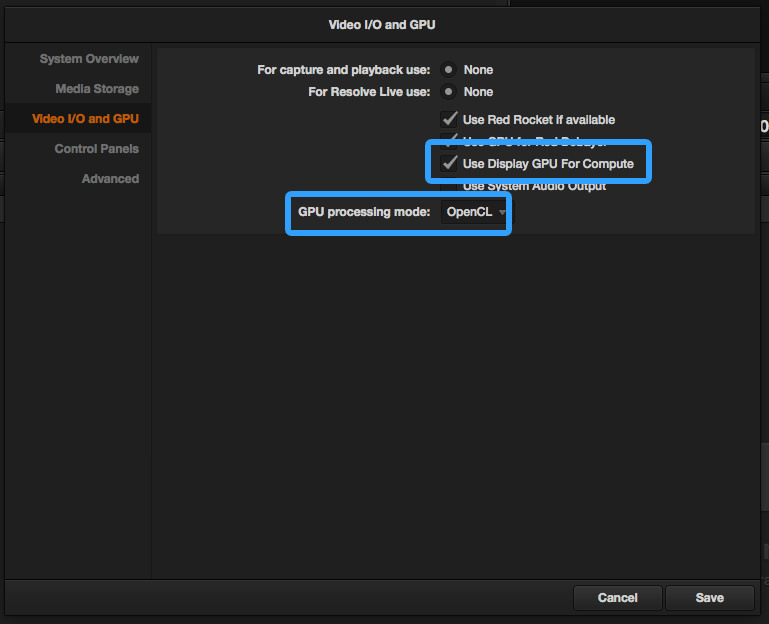Click Cancel to dismiss the dialog
Viewport: 769px width, 624px height.
[x=617, y=598]
